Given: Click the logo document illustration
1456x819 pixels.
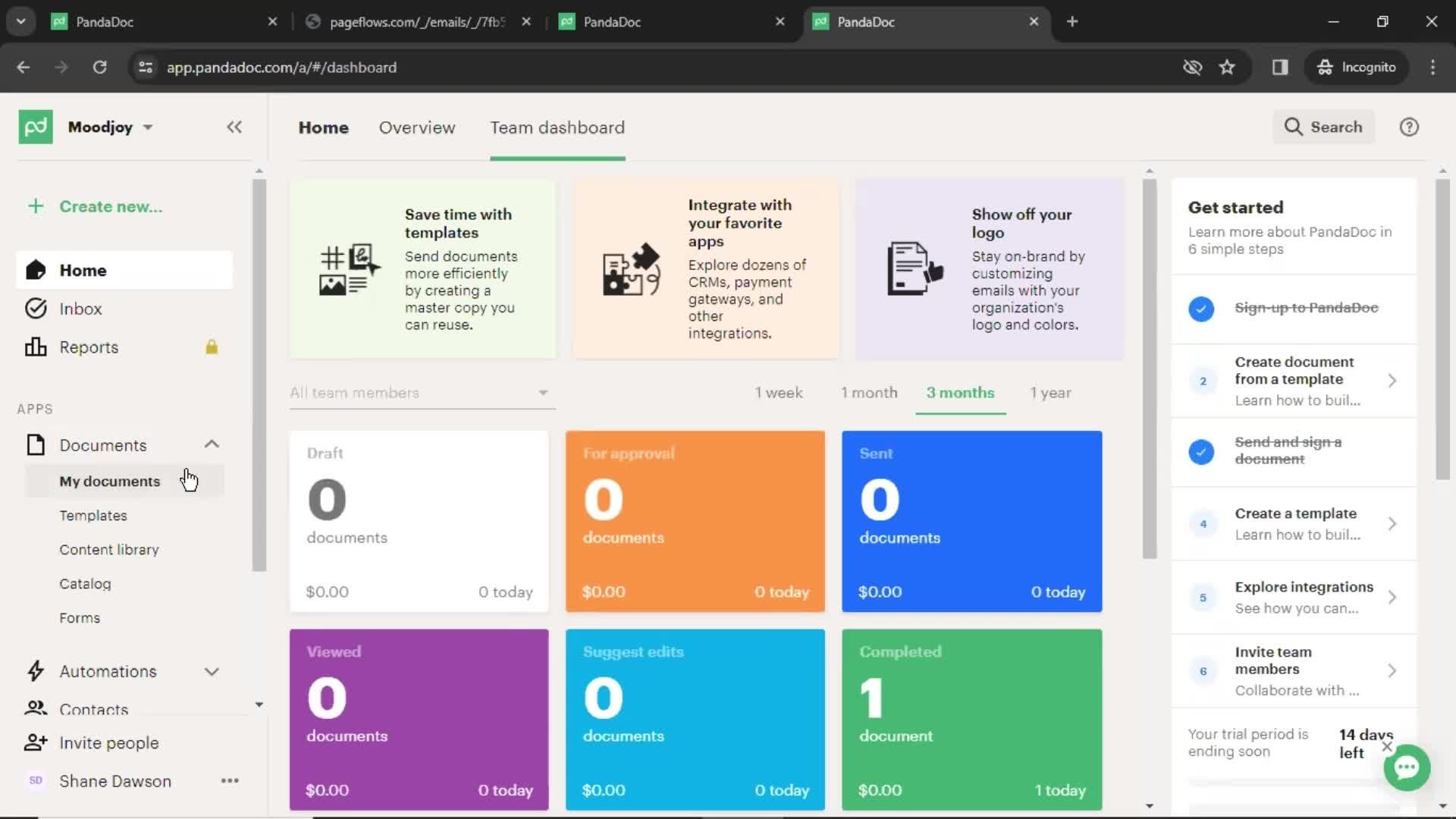Looking at the screenshot, I should click(915, 269).
